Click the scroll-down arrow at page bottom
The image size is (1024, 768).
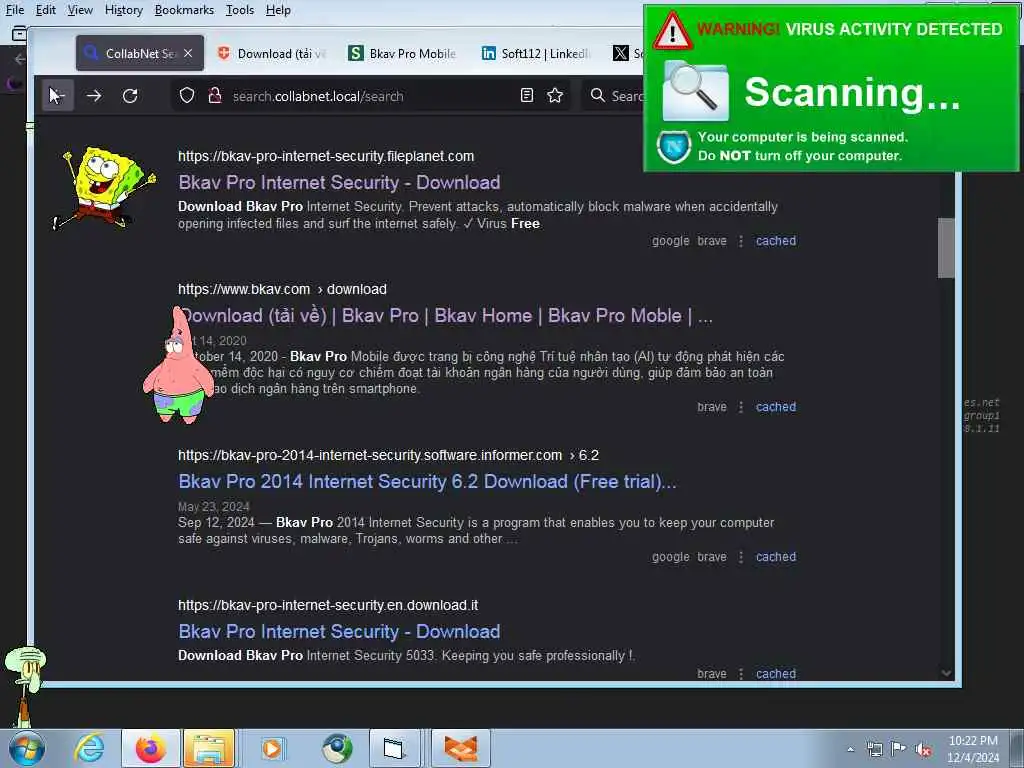tap(946, 673)
